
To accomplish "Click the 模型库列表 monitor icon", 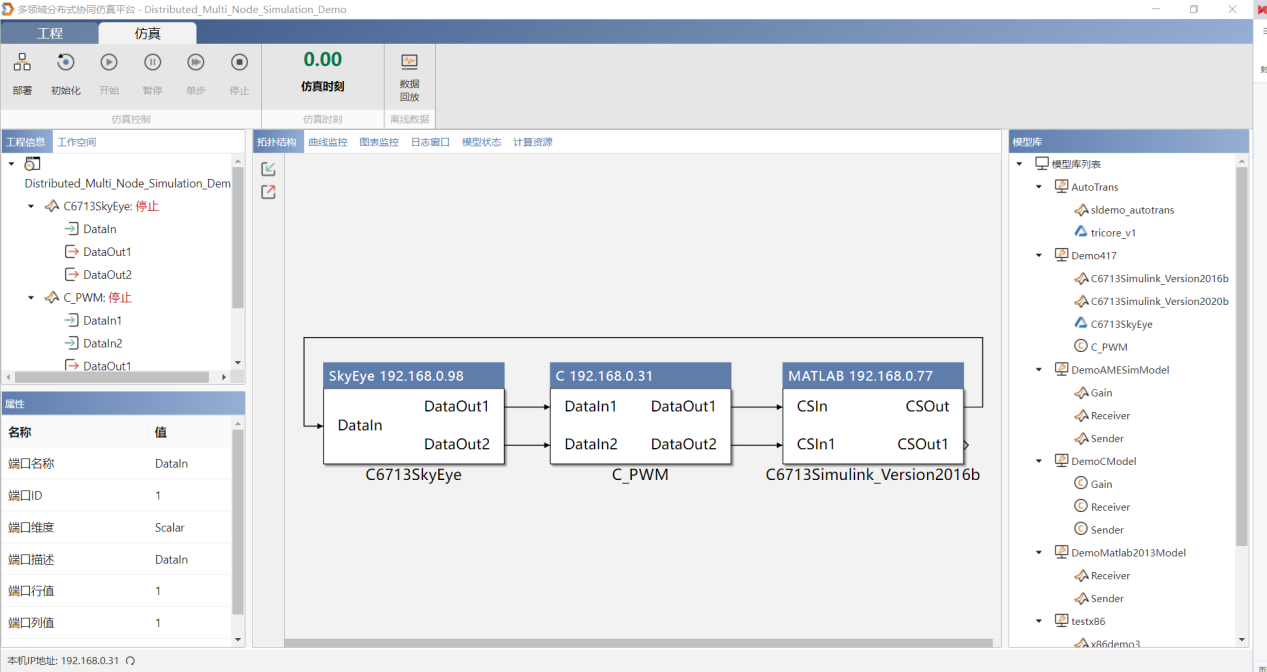I will coord(1042,164).
